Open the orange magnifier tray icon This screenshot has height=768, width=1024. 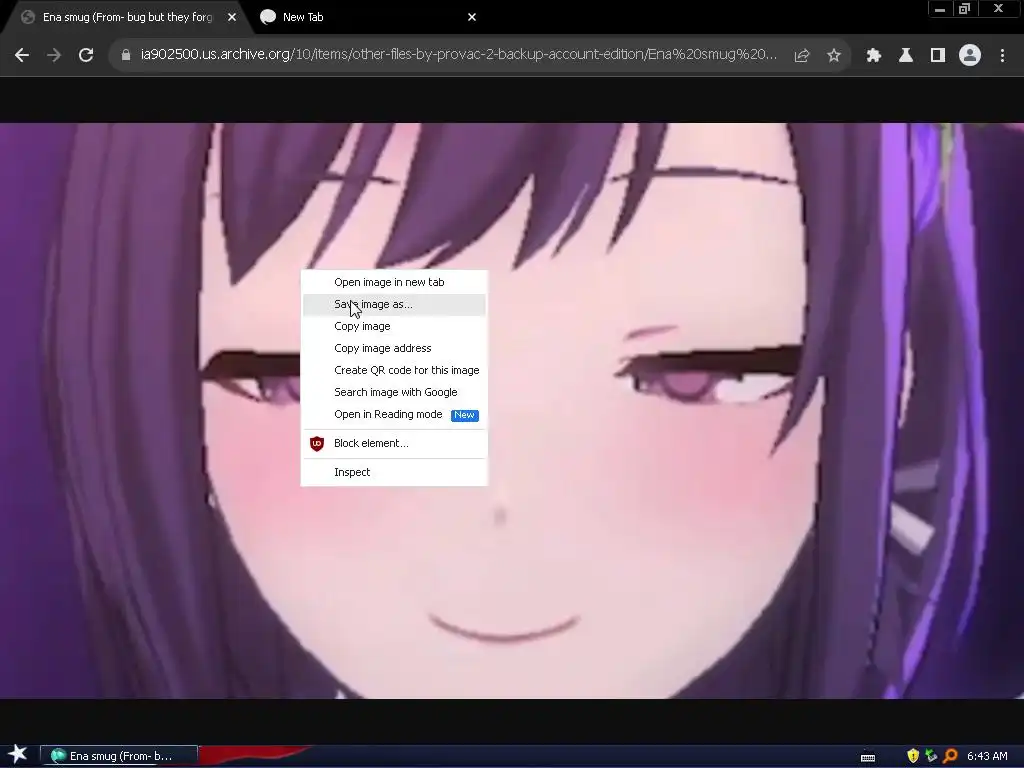(x=950, y=756)
